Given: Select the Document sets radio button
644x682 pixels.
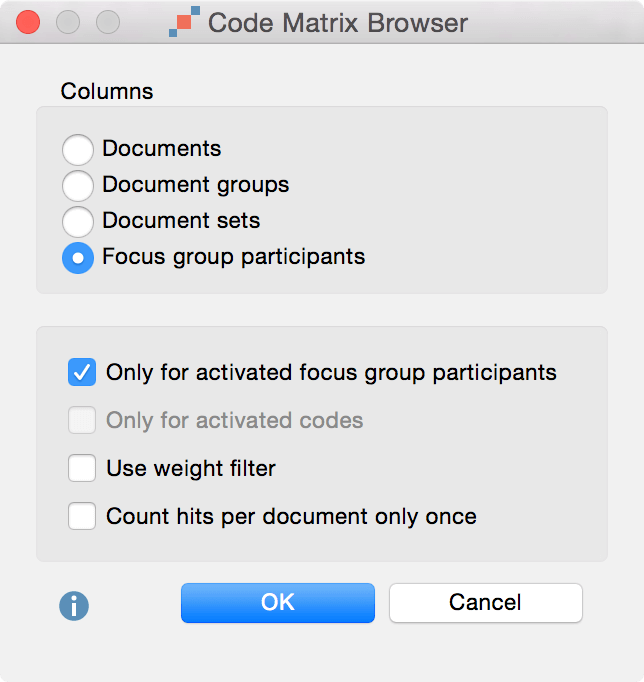Looking at the screenshot, I should tap(78, 221).
